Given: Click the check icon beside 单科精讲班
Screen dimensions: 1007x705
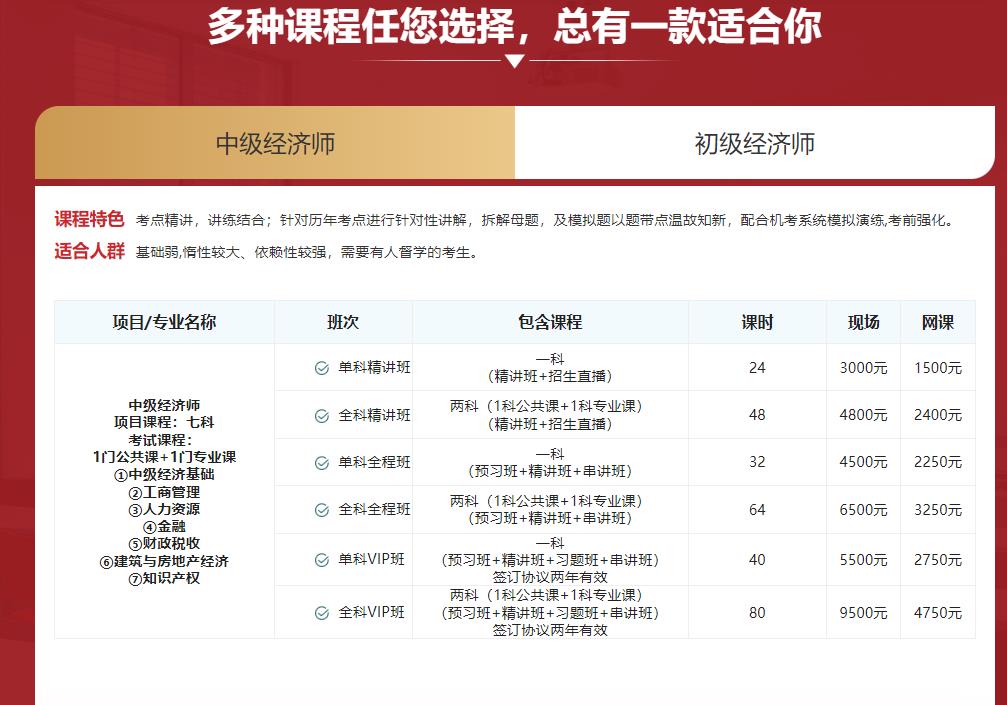Looking at the screenshot, I should point(322,368).
